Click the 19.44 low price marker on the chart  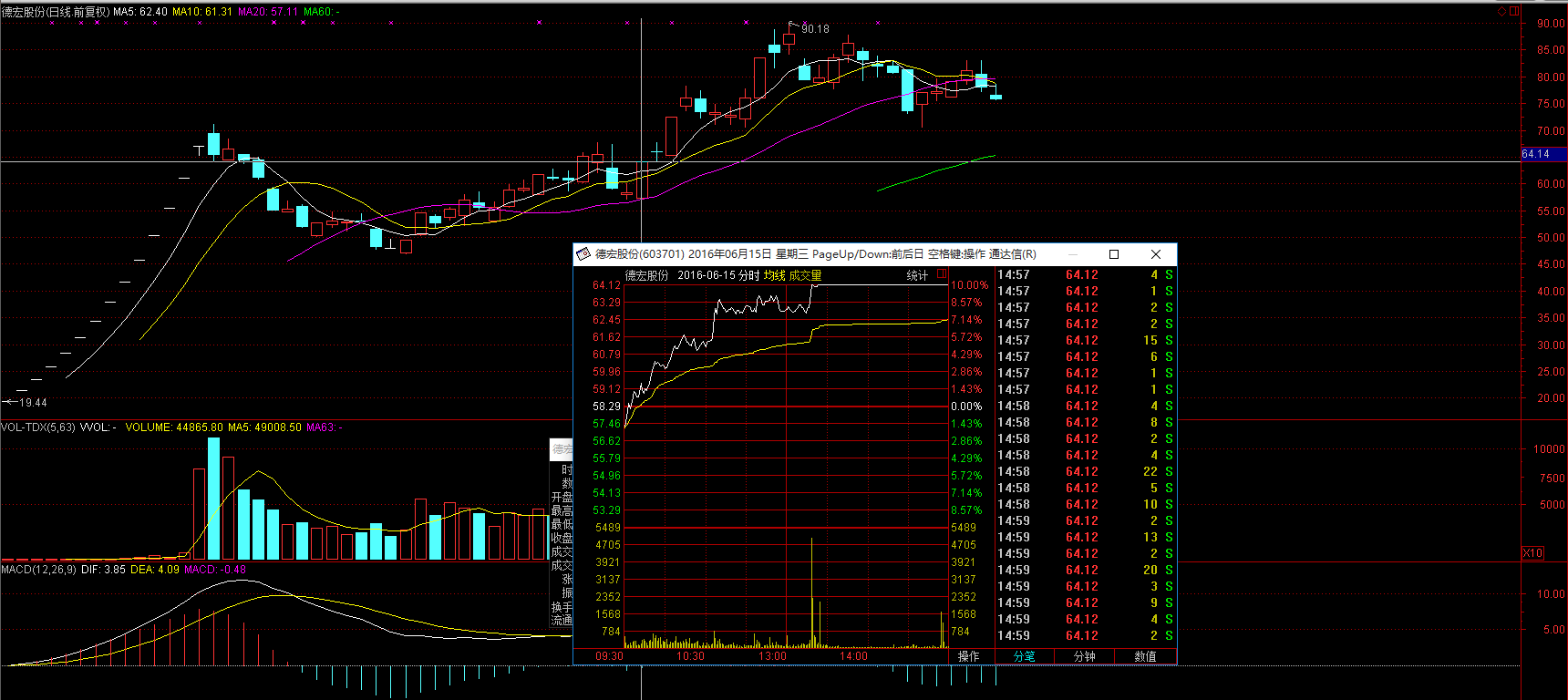point(33,402)
